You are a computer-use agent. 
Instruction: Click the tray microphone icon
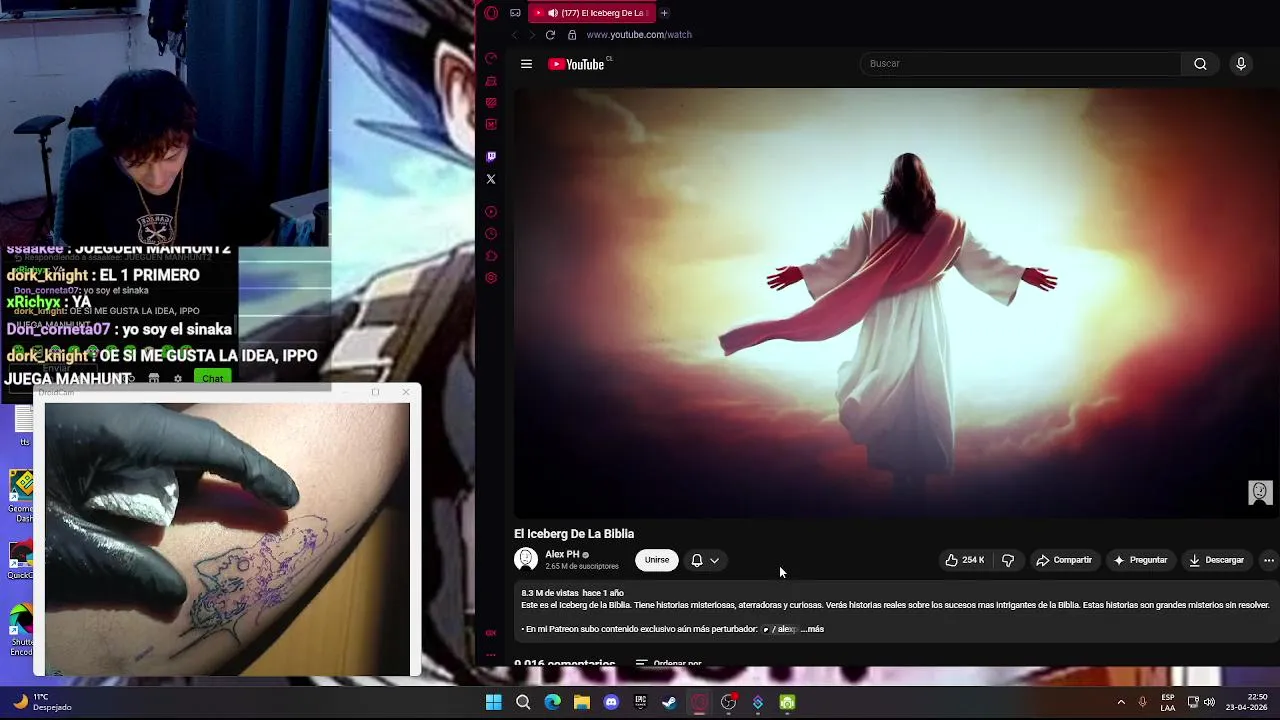(1142, 702)
